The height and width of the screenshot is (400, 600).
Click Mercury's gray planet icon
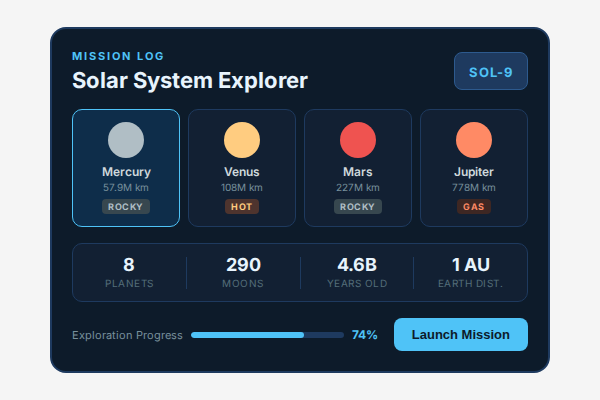pyautogui.click(x=126, y=139)
